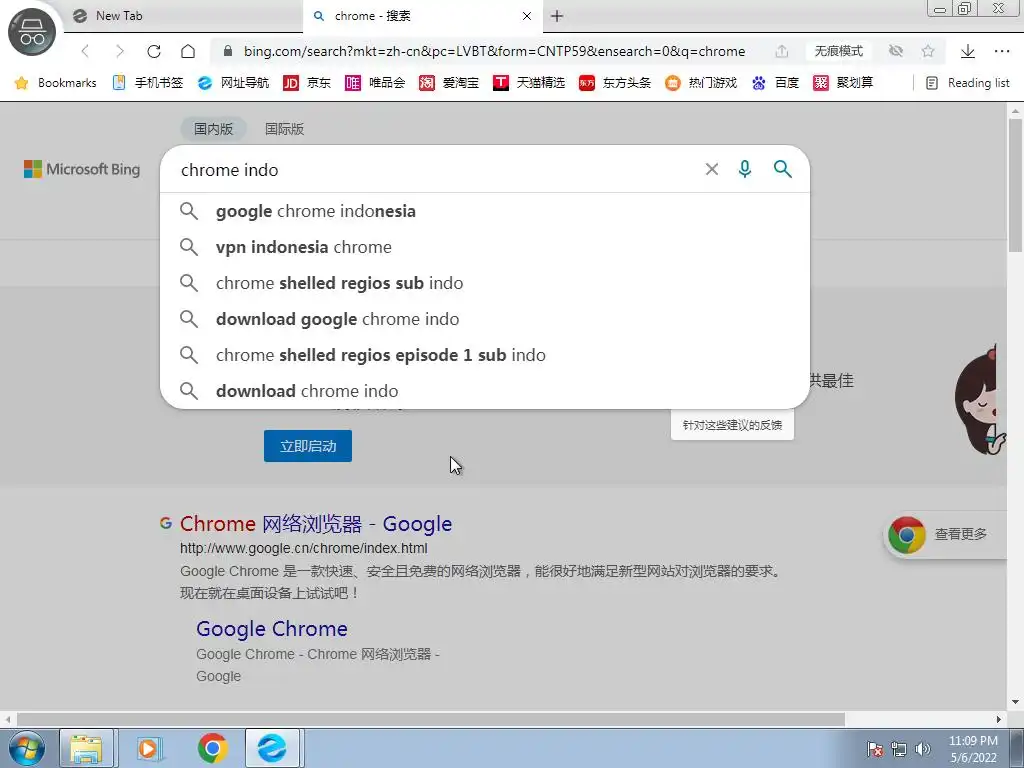Click the volume speaker tray icon
The image size is (1024, 768).
coord(923,749)
